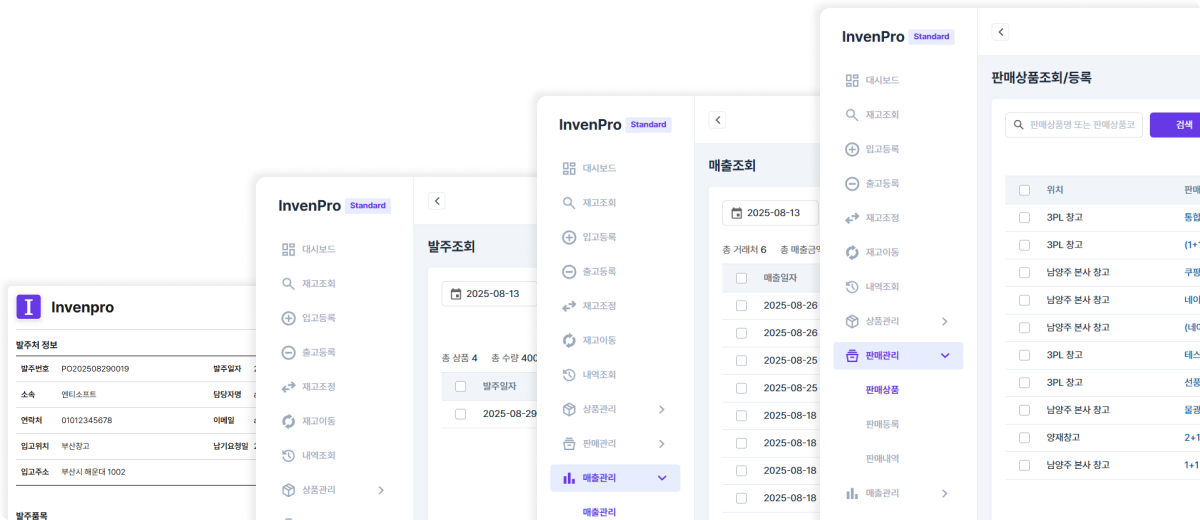Collapse the 판매관리 menu in 판매상품조회/등록 window
The width and height of the screenshot is (1200, 520).
945,355
